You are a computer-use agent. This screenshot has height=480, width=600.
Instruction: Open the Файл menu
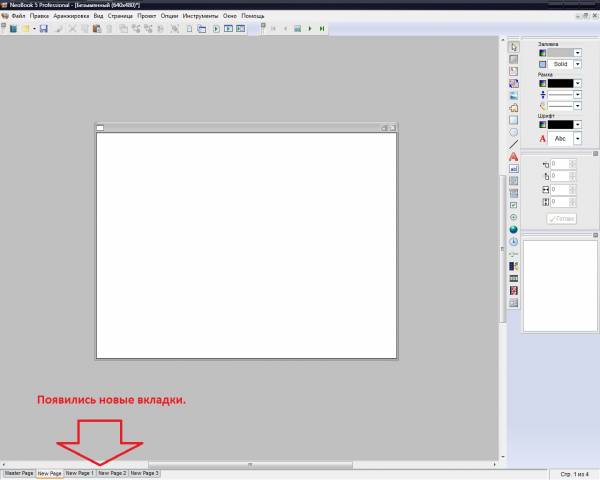[x=18, y=17]
